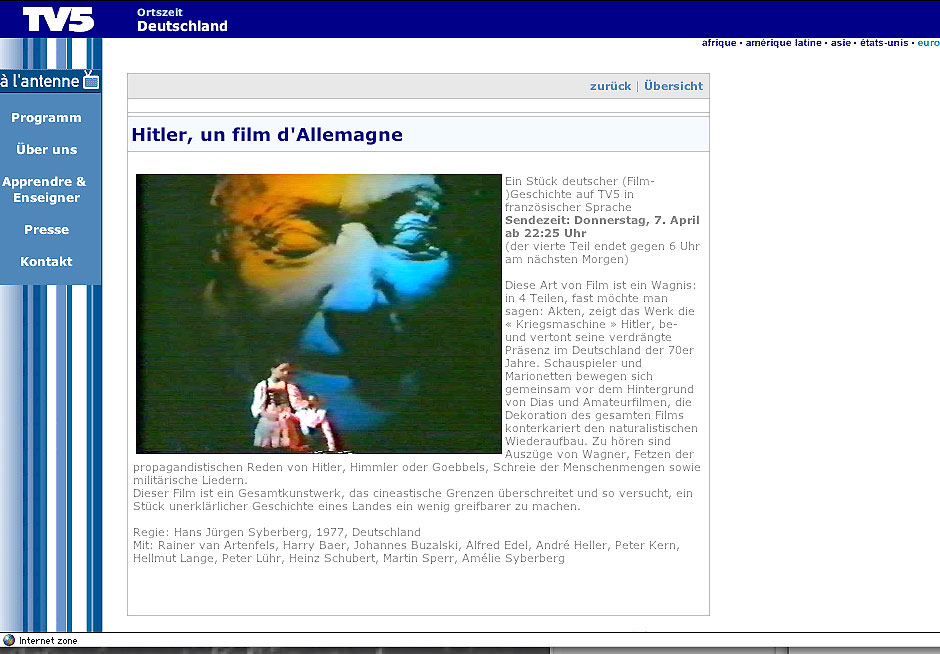Go to the Über uns section

46,150
